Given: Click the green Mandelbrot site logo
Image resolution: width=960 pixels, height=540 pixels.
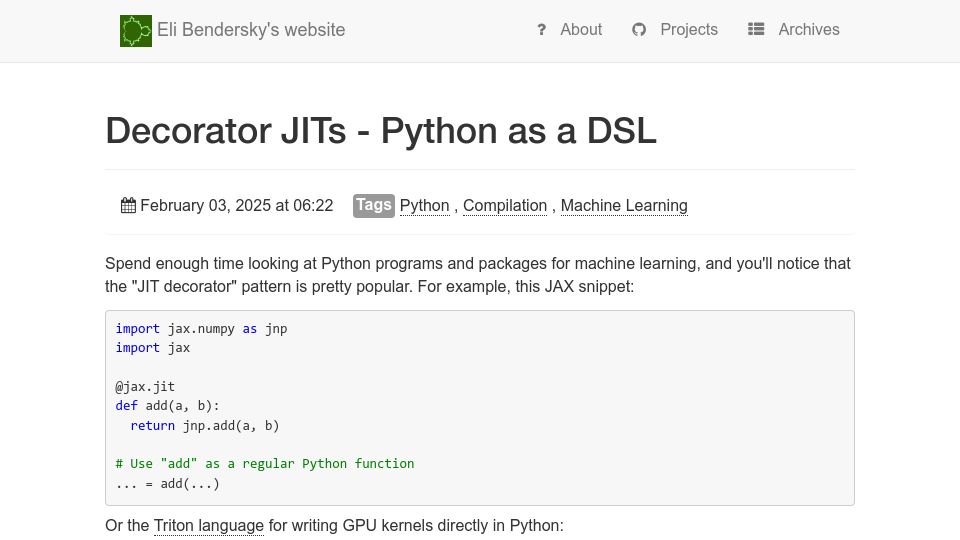Looking at the screenshot, I should 136,31.
